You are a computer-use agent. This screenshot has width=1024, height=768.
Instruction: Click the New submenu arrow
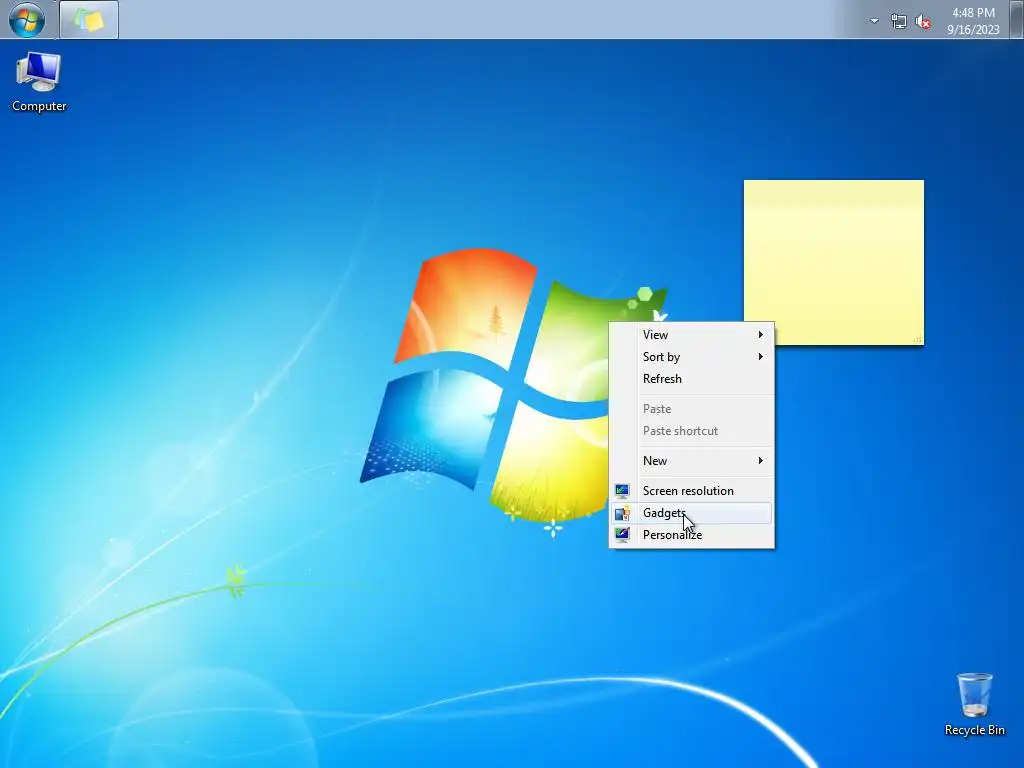pos(761,460)
